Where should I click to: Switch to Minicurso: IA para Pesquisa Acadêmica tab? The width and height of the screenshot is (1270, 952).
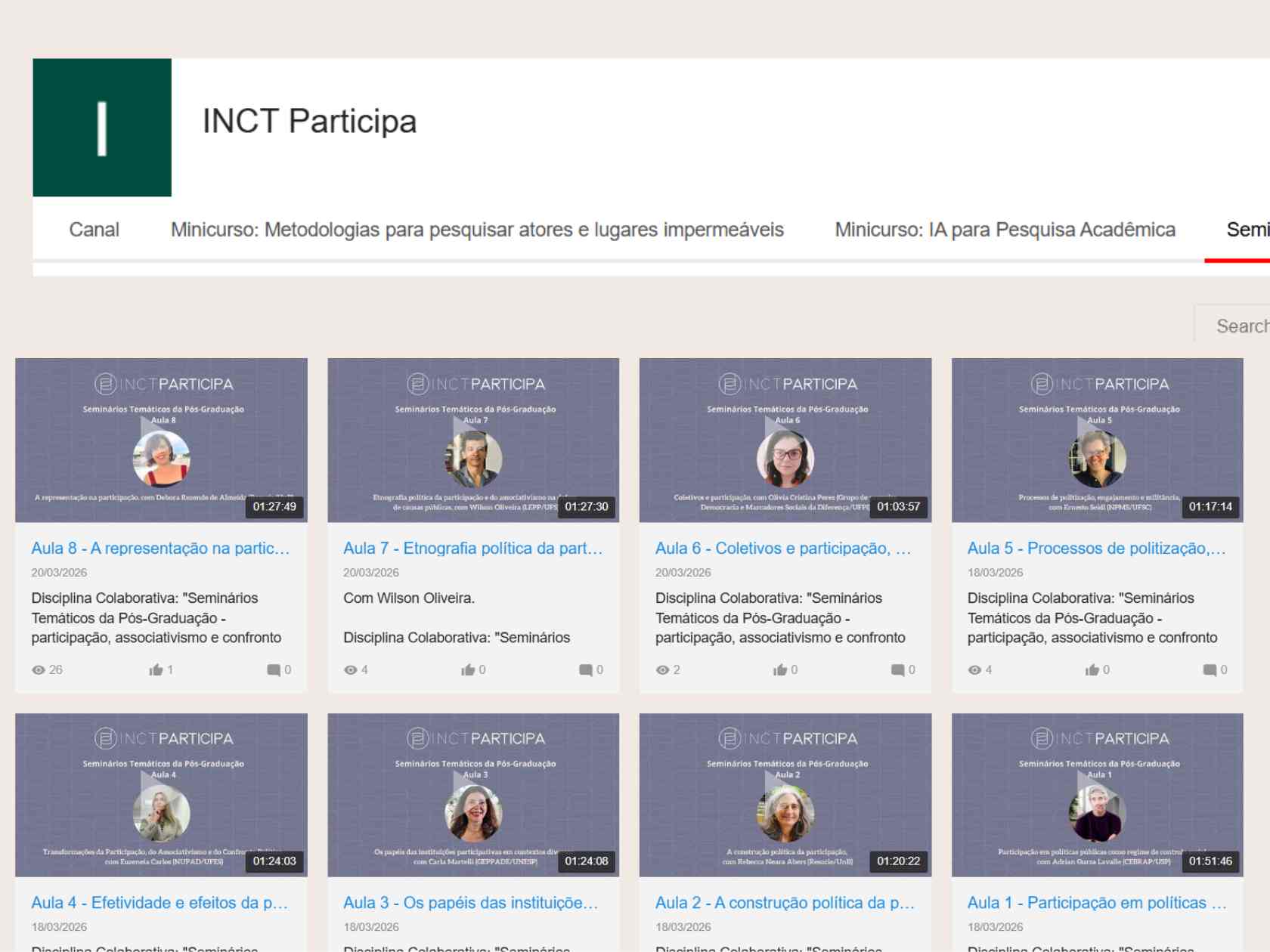pyautogui.click(x=1005, y=230)
